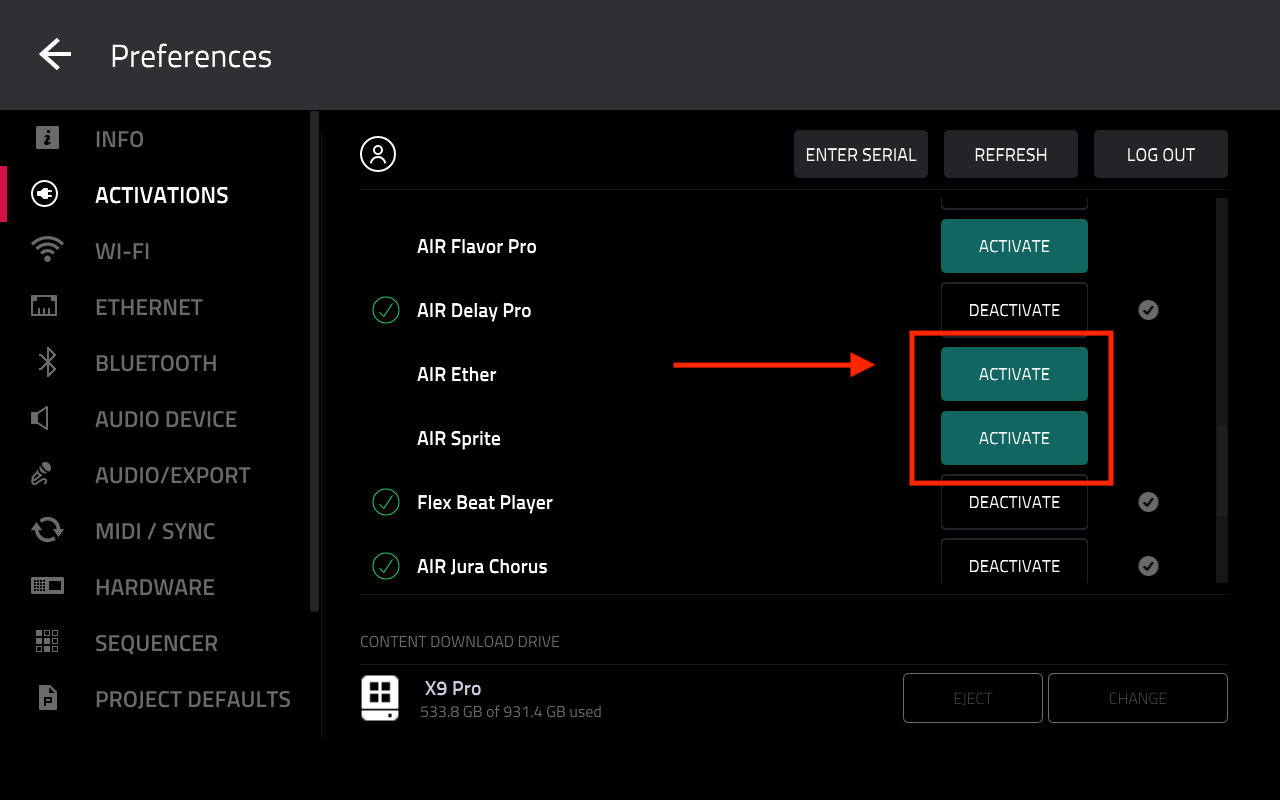Screen dimensions: 1280x800
Task: Click gray status check in AIR Delay Pro row
Action: coord(1148,310)
